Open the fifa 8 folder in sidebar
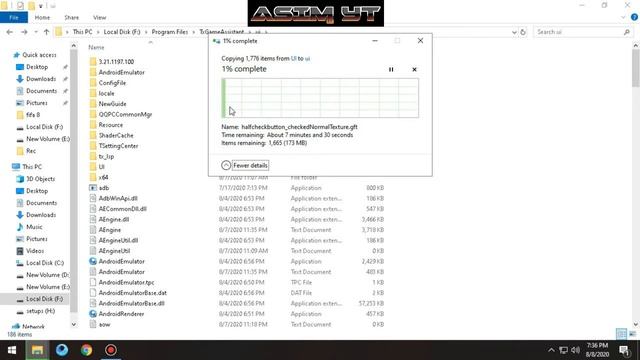Viewport: 640px width, 360px height. tap(33, 115)
